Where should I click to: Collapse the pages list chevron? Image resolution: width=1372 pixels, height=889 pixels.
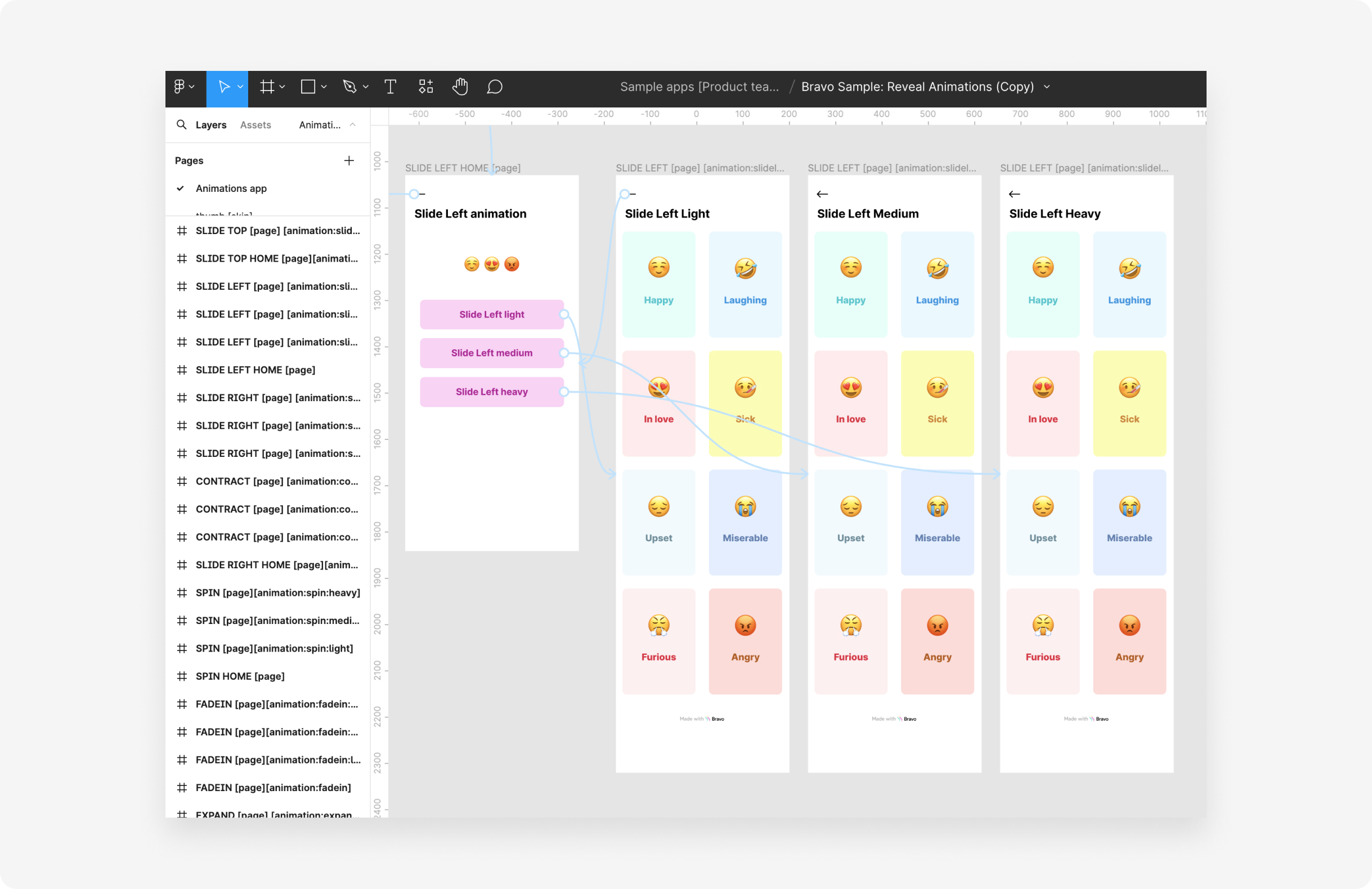click(x=353, y=124)
